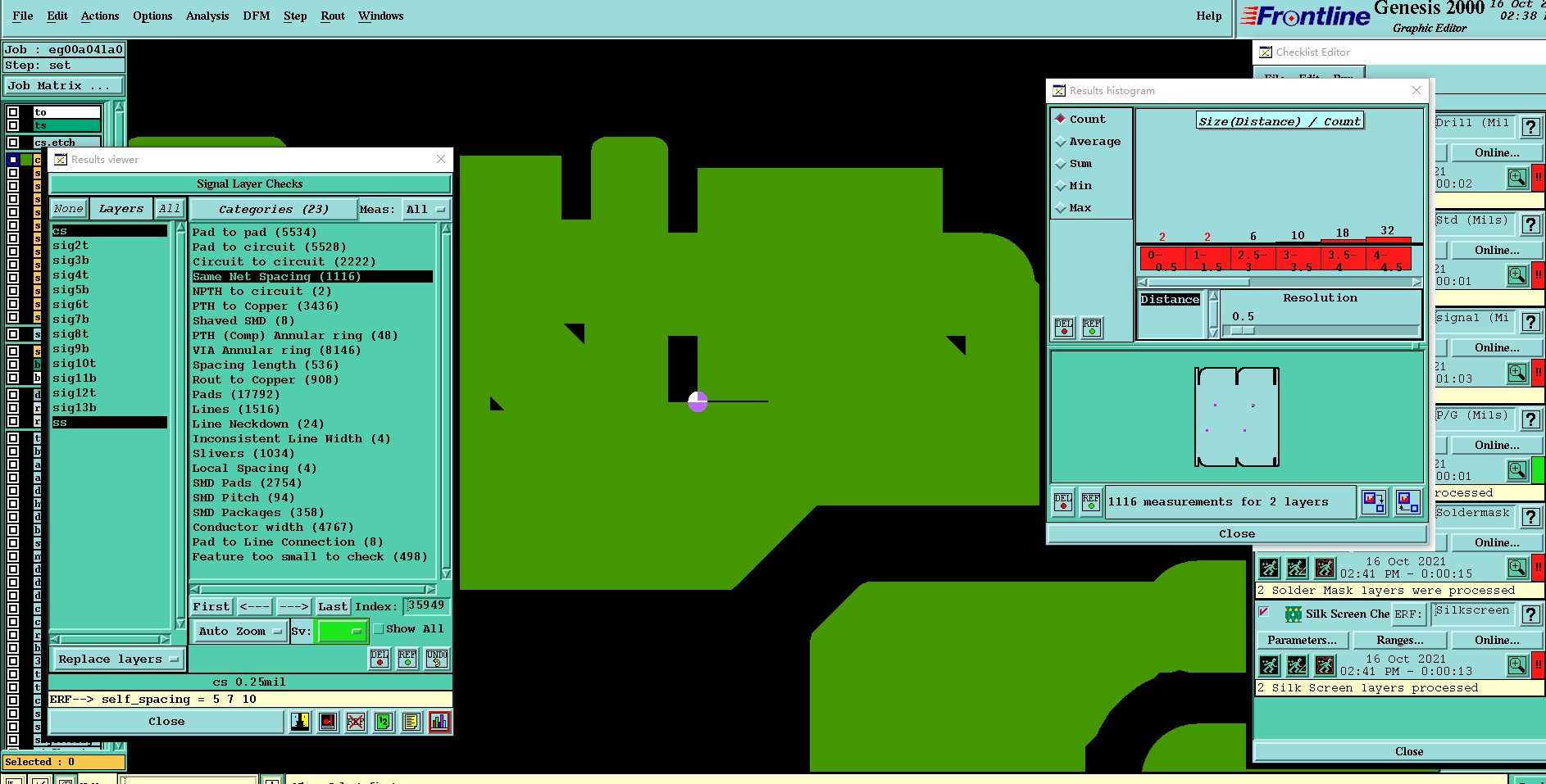Click red-framed runner icon in Solder Mask row
The height and width of the screenshot is (784, 1546).
1325,568
